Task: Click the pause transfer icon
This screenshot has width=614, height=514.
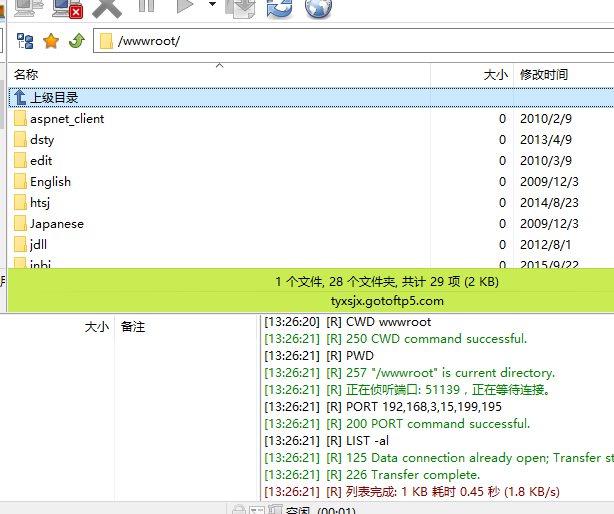Action: 146,7
